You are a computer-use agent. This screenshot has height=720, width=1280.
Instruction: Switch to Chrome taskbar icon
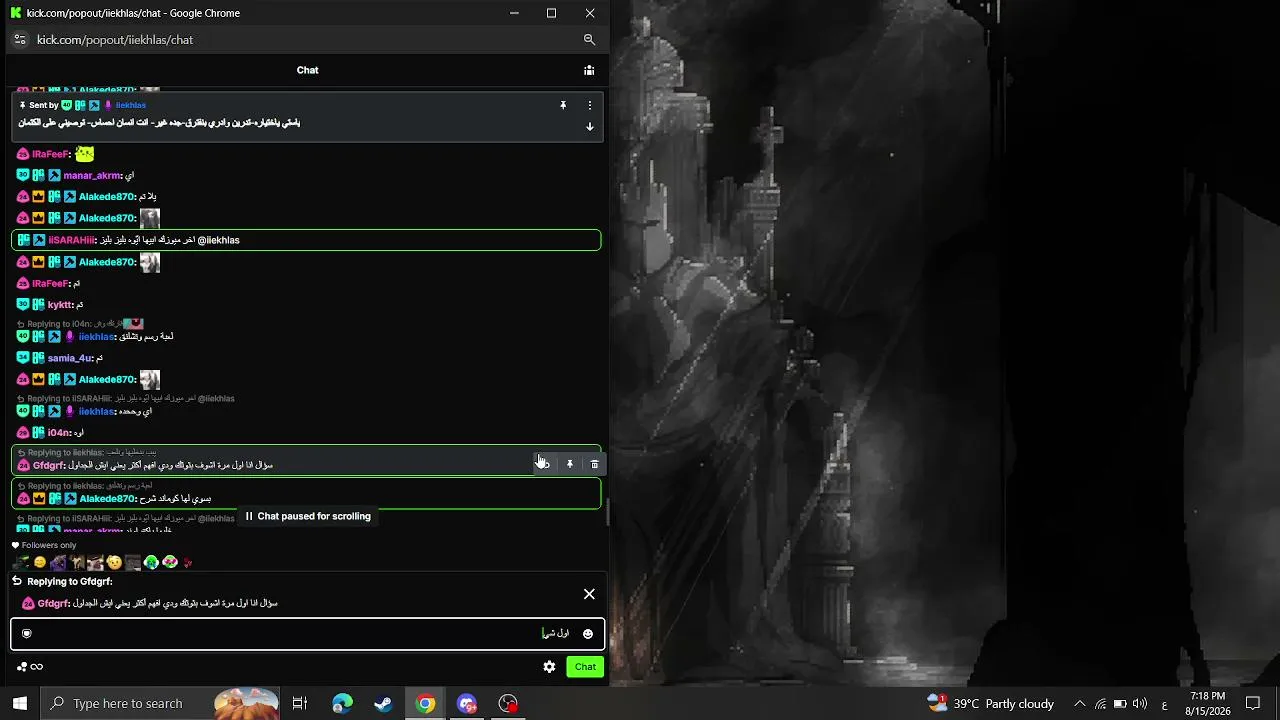pos(426,703)
